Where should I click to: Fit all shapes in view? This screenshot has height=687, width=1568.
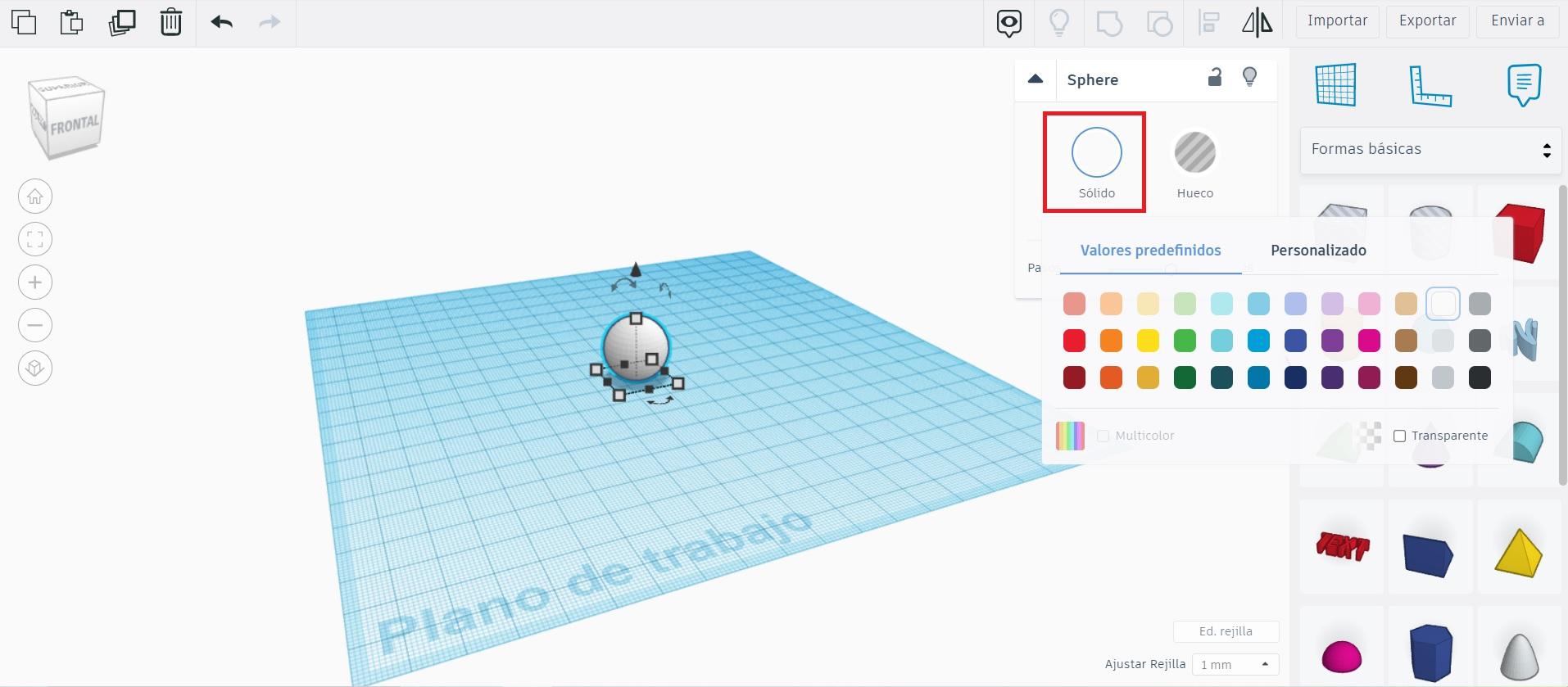[35, 239]
